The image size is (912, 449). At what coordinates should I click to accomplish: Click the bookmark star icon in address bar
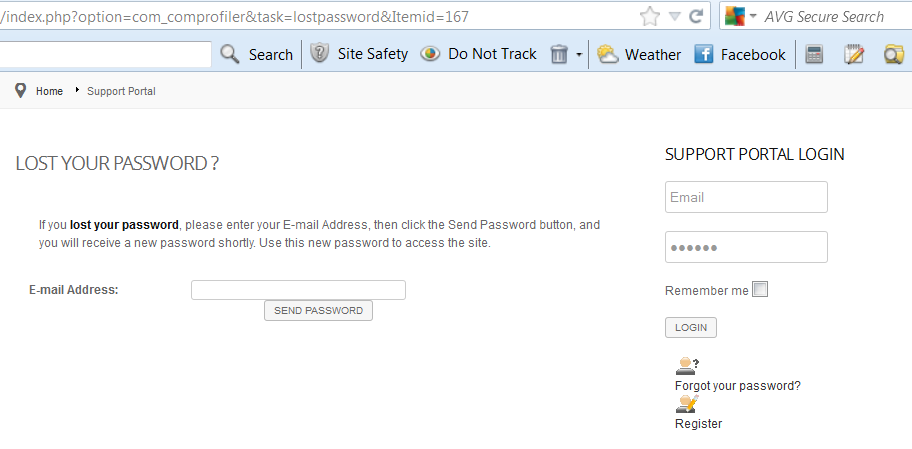coord(649,16)
